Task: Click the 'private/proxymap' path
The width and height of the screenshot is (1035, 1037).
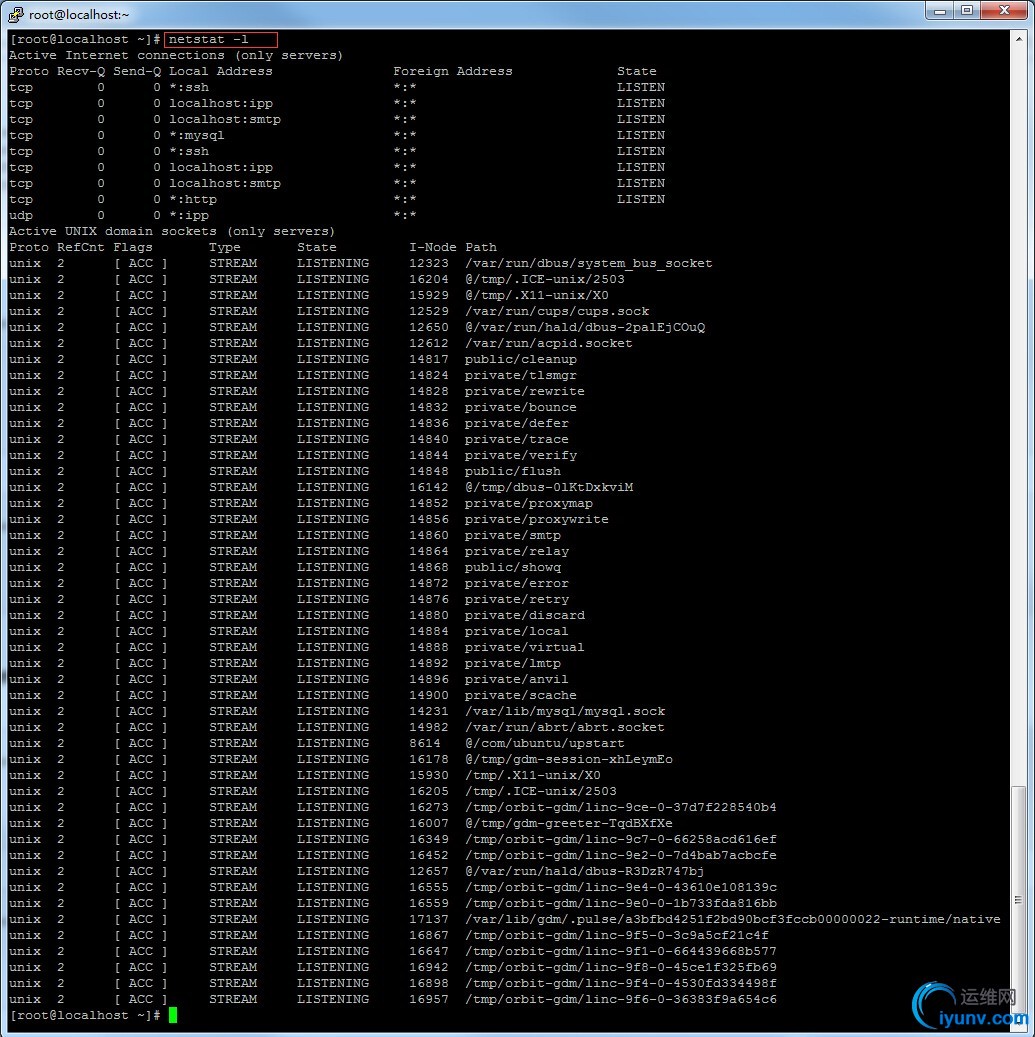Action: (528, 503)
